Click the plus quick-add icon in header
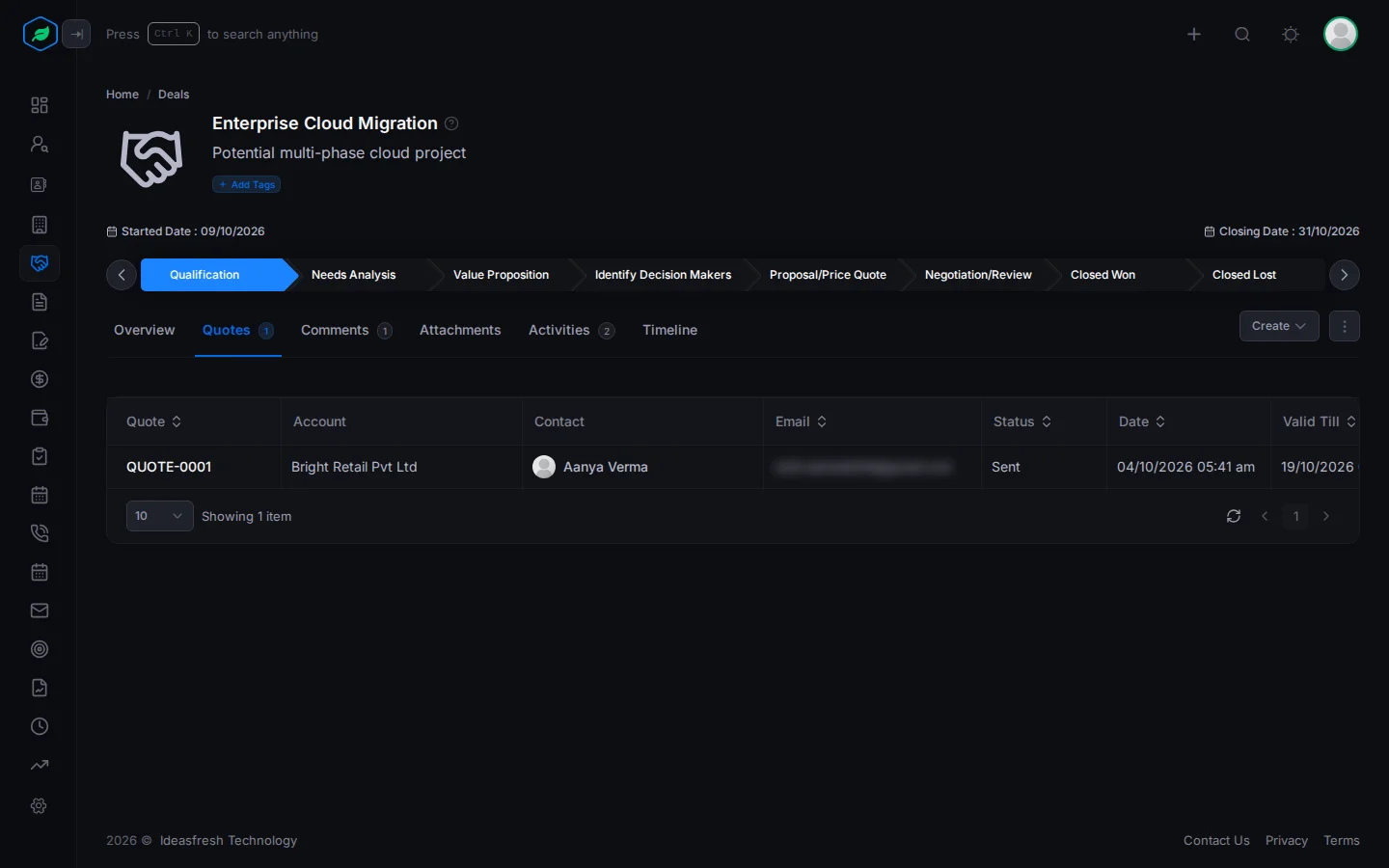1389x868 pixels. 1194,35
